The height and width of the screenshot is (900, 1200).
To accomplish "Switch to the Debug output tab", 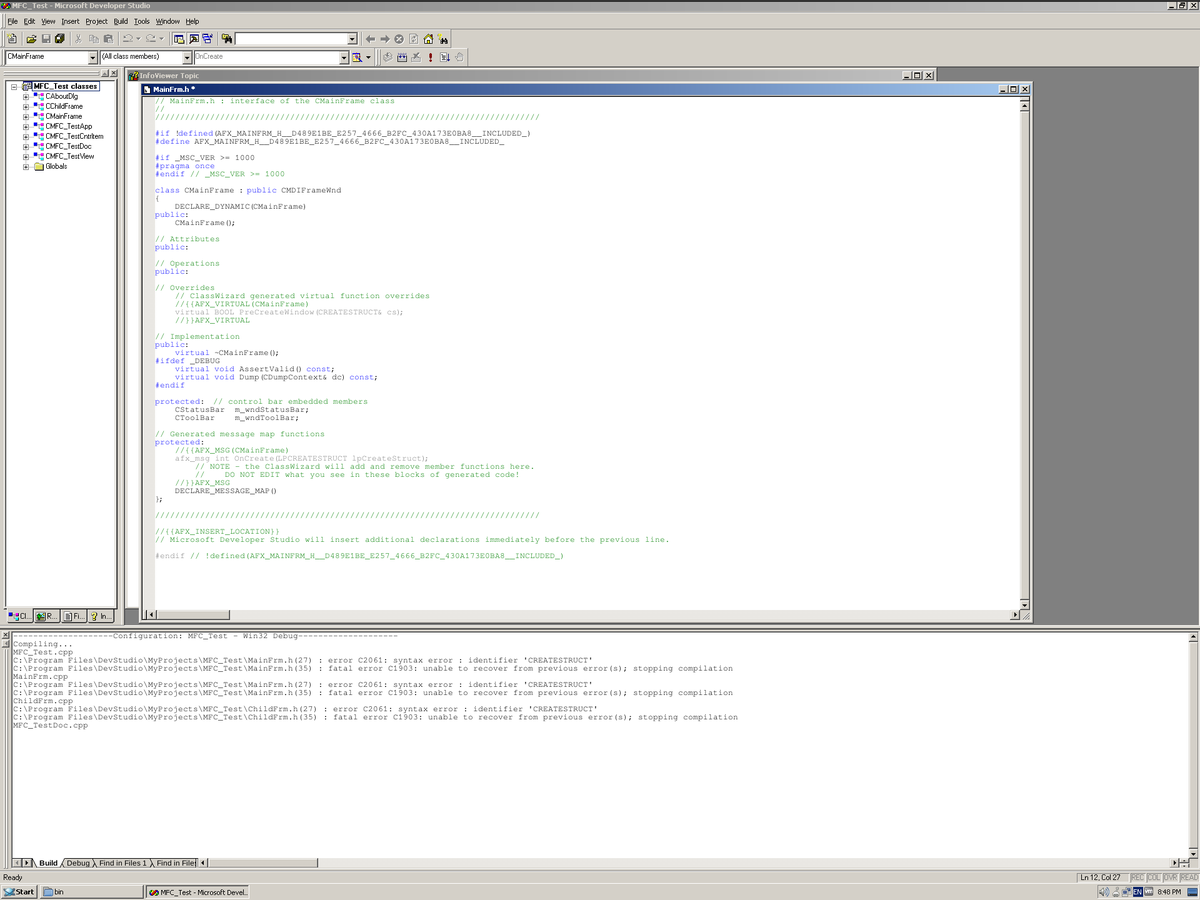I will click(x=80, y=862).
